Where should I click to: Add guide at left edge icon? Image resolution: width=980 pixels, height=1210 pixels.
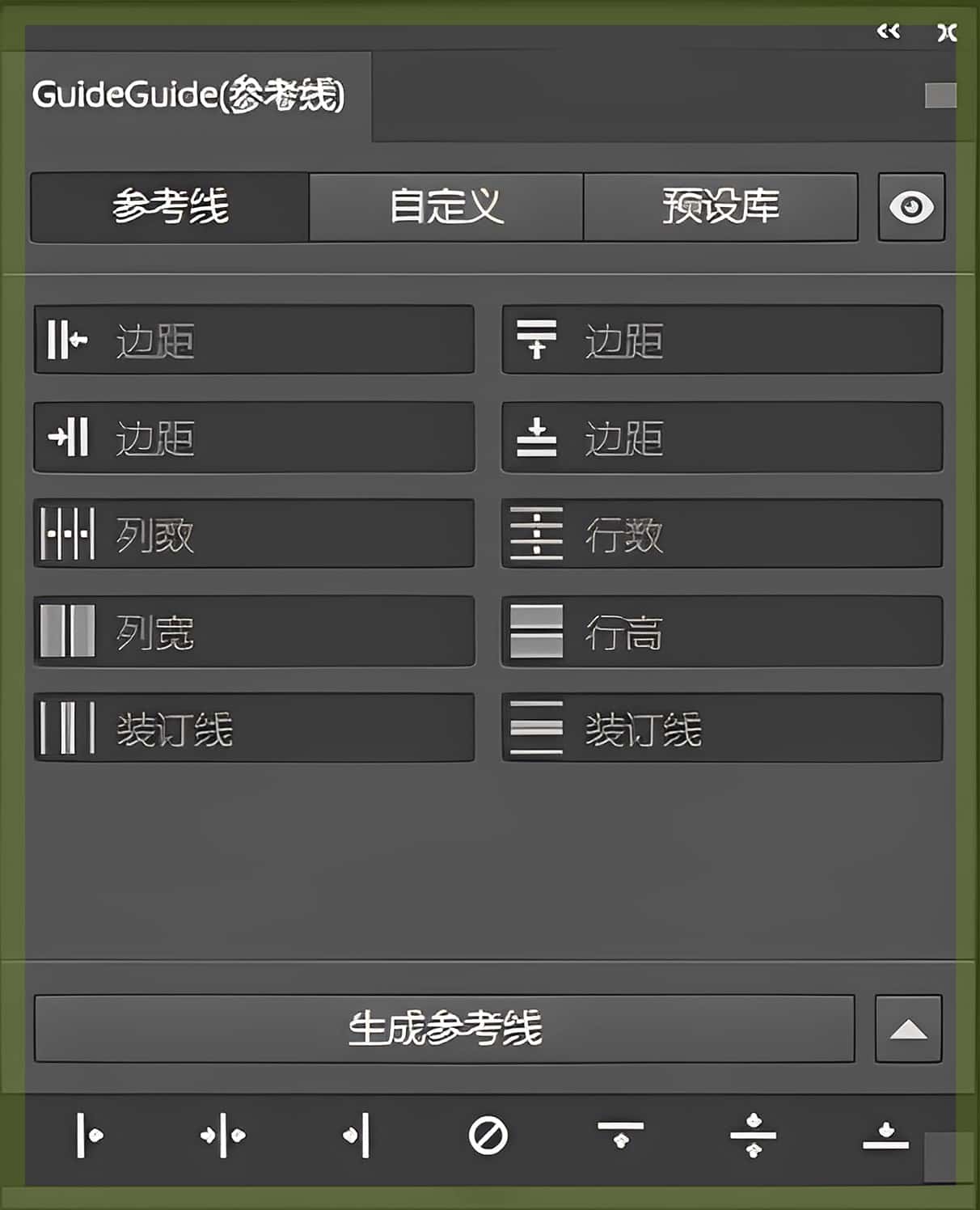(x=89, y=1136)
